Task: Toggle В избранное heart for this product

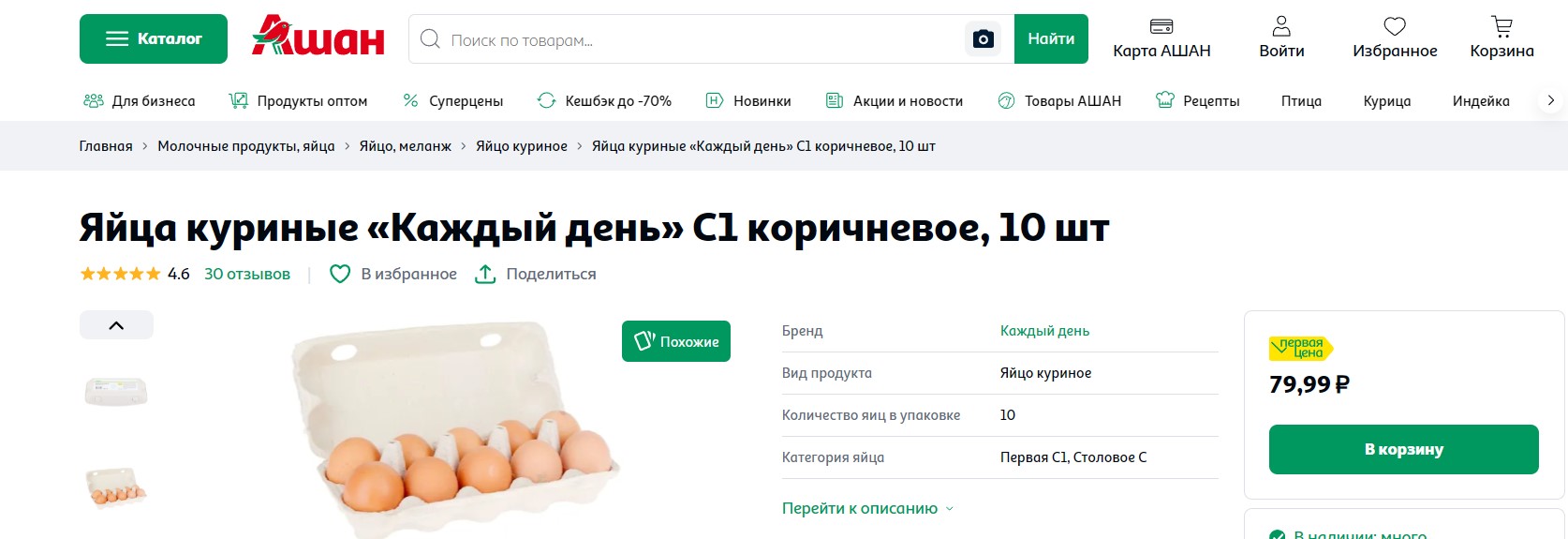Action: tap(340, 274)
